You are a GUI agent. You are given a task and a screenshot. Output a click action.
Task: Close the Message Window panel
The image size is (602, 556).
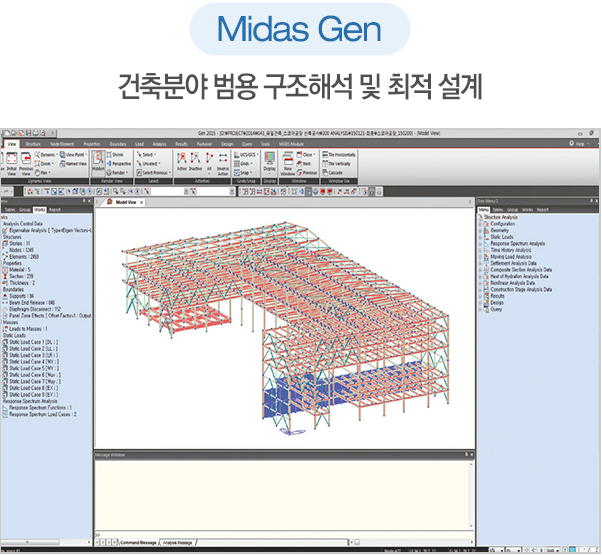coord(472,455)
